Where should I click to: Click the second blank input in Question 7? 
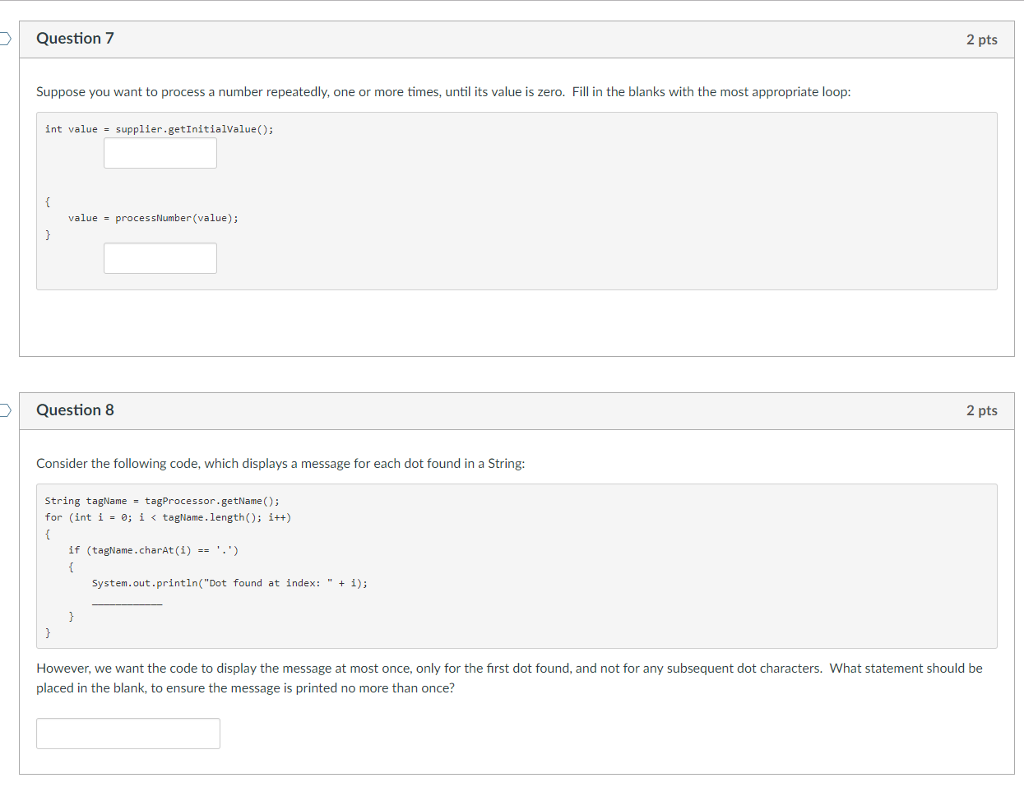160,257
